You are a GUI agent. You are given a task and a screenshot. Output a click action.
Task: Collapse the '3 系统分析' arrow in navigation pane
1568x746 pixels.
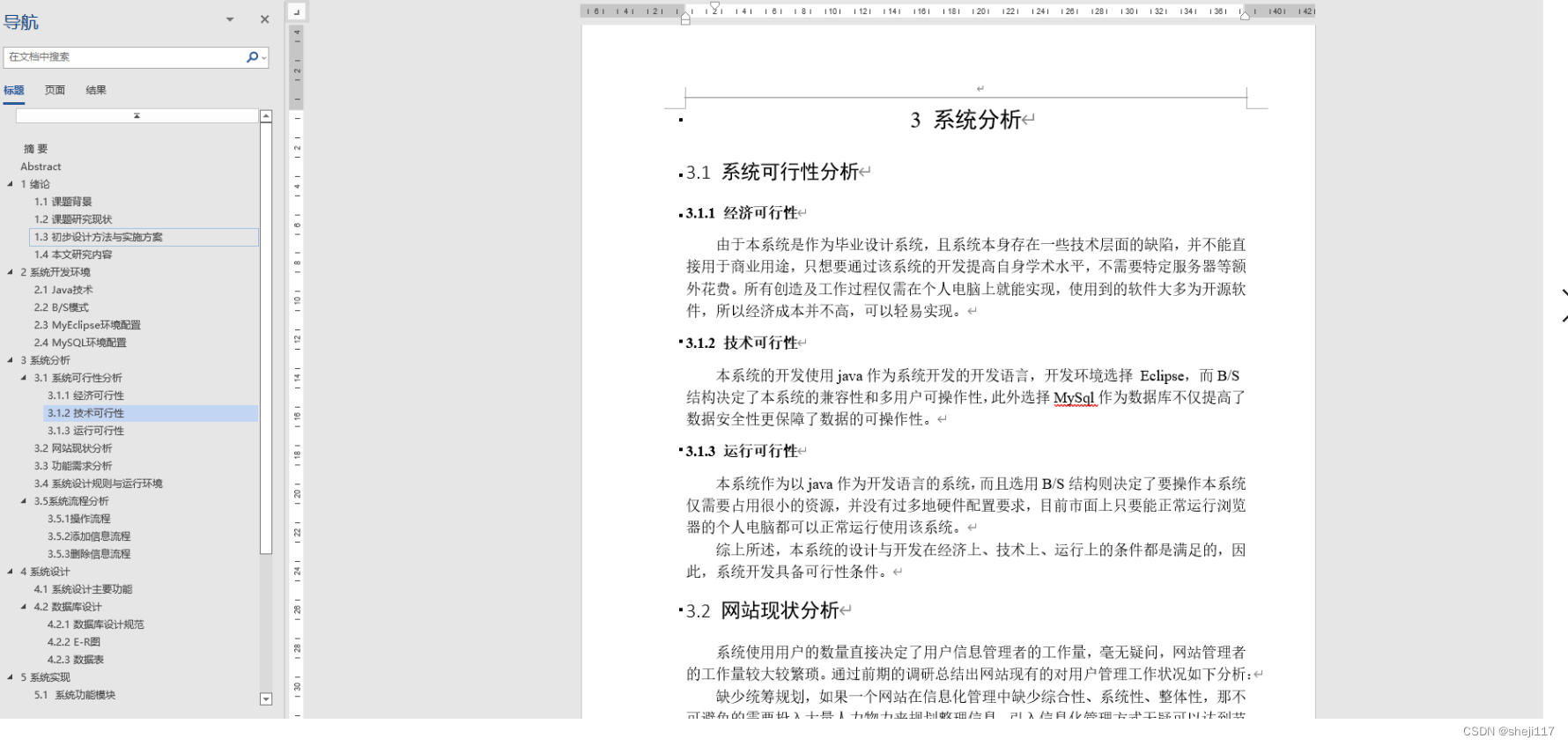pos(11,360)
